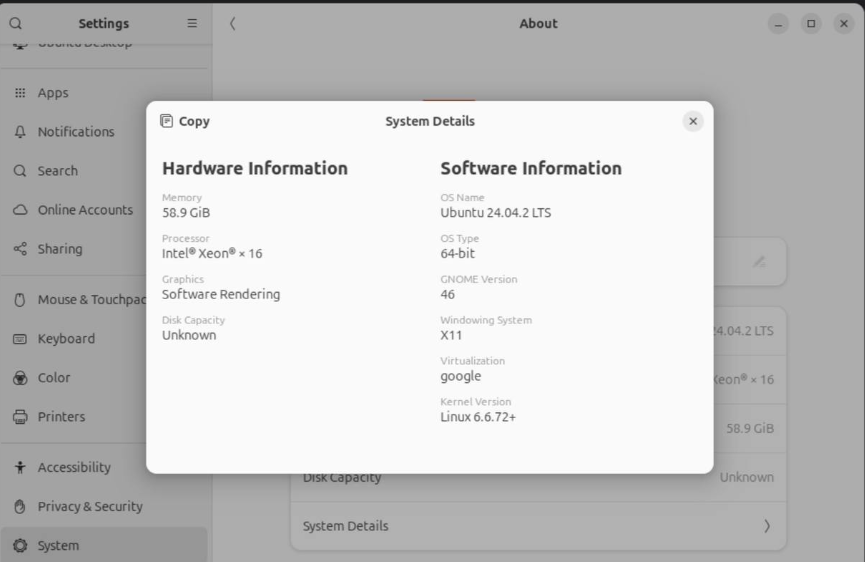Screen dimensions: 865x562
Task: Go back using the About header arrow
Action: (232, 23)
